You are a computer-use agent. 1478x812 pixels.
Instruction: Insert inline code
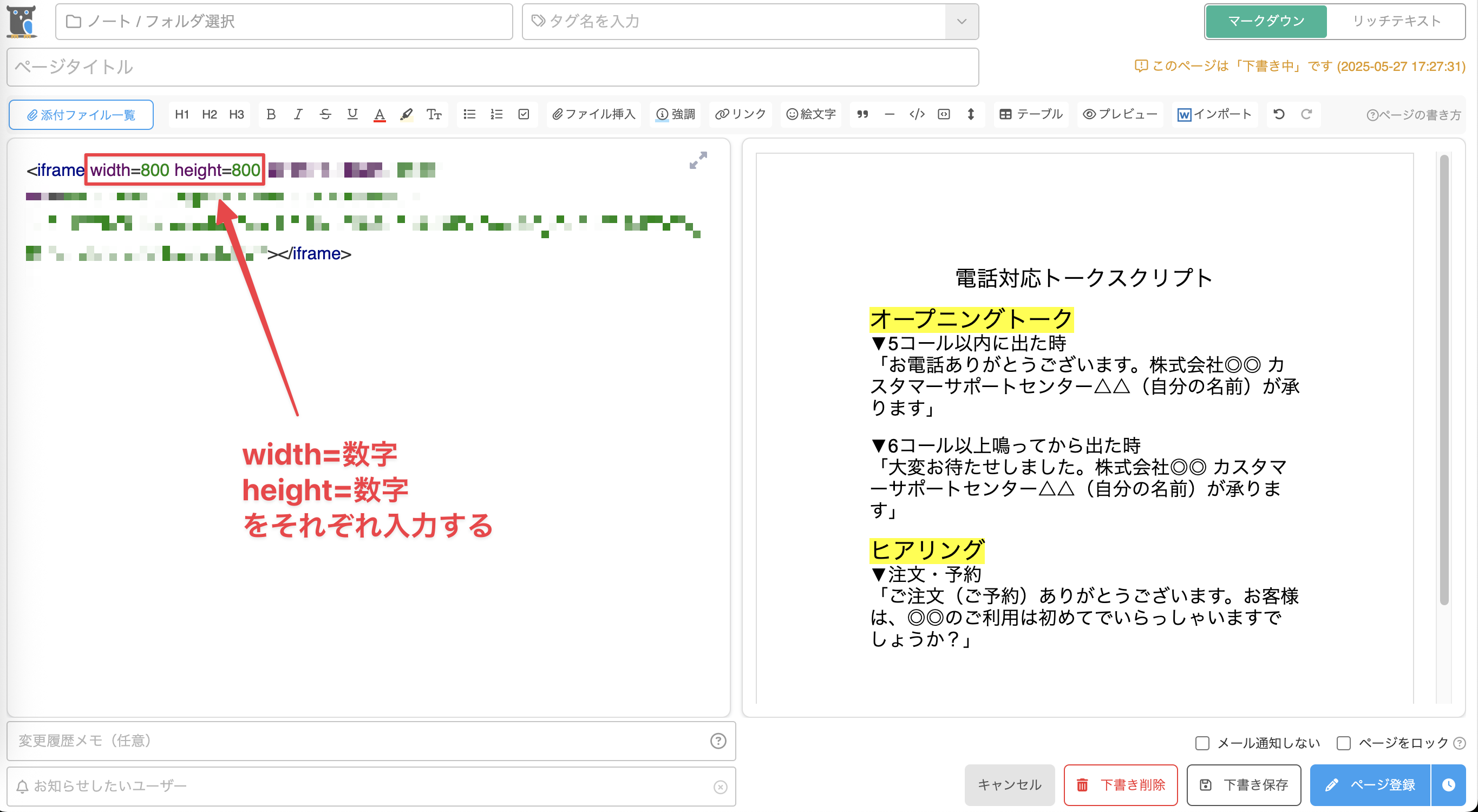[x=917, y=115]
